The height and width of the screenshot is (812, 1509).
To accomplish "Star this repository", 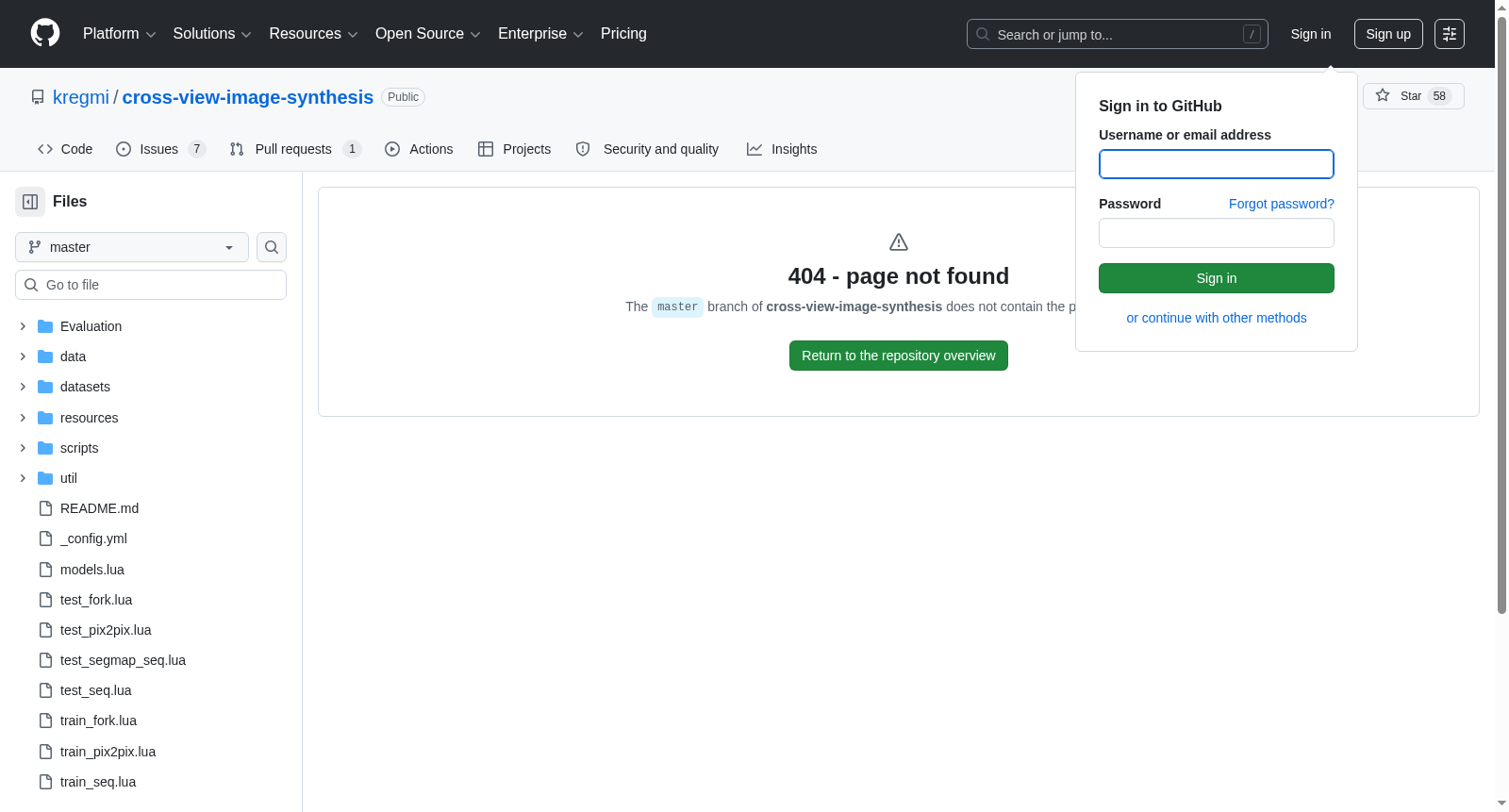I will 1413,96.
